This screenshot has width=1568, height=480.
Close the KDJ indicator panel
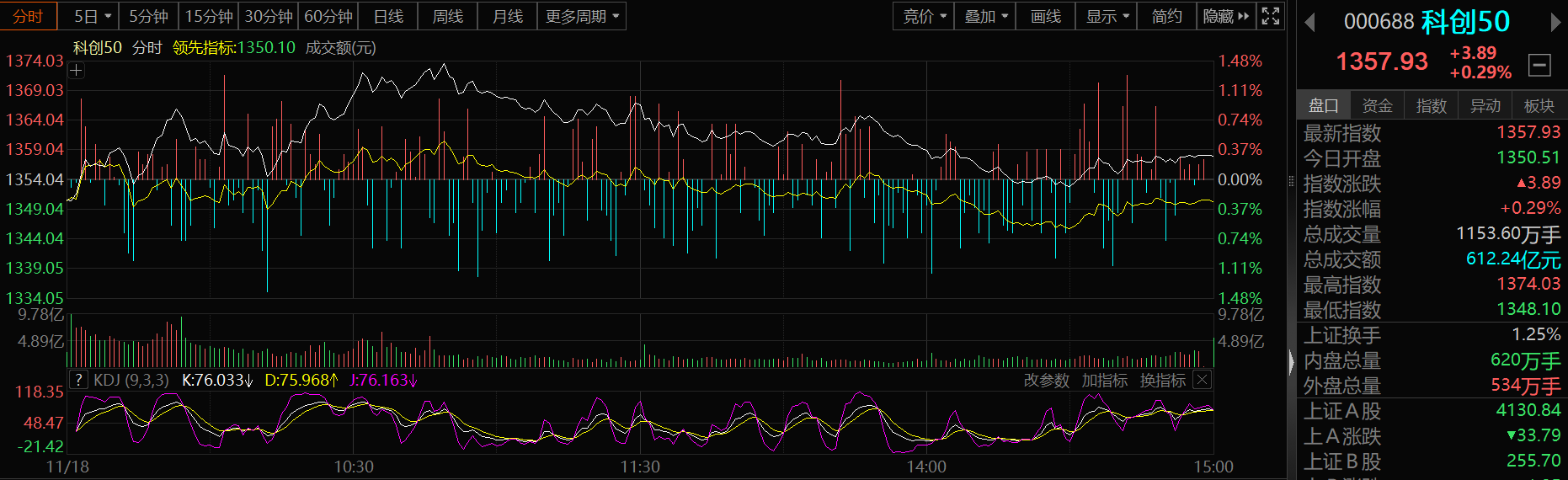coord(1203,380)
